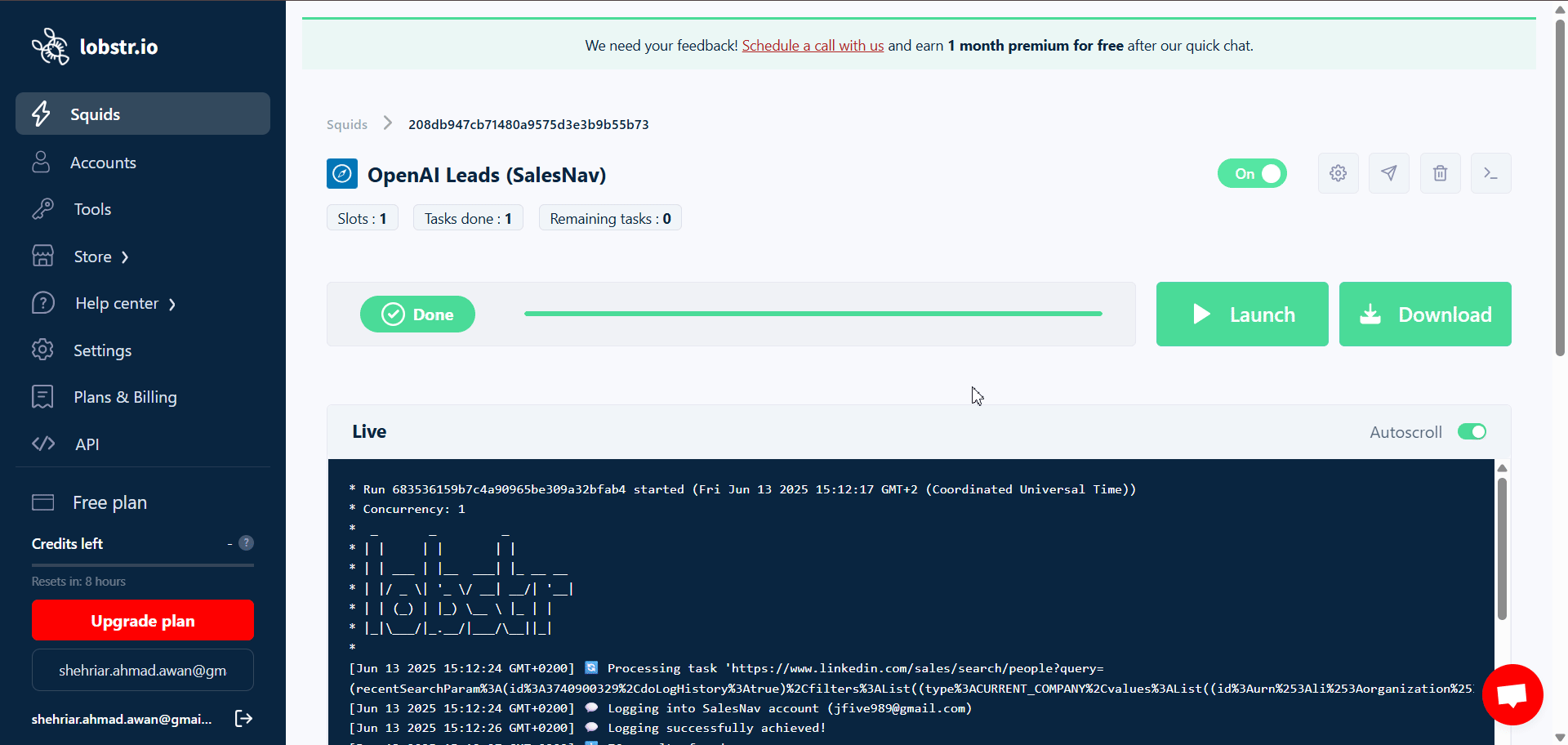Screen dimensions: 1568x745
Task: Open the Tools section
Action: (x=92, y=209)
